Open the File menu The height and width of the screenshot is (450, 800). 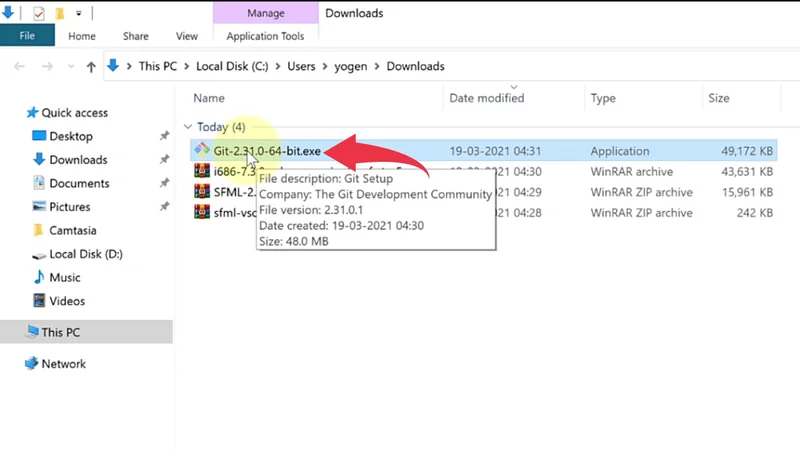pos(27,36)
